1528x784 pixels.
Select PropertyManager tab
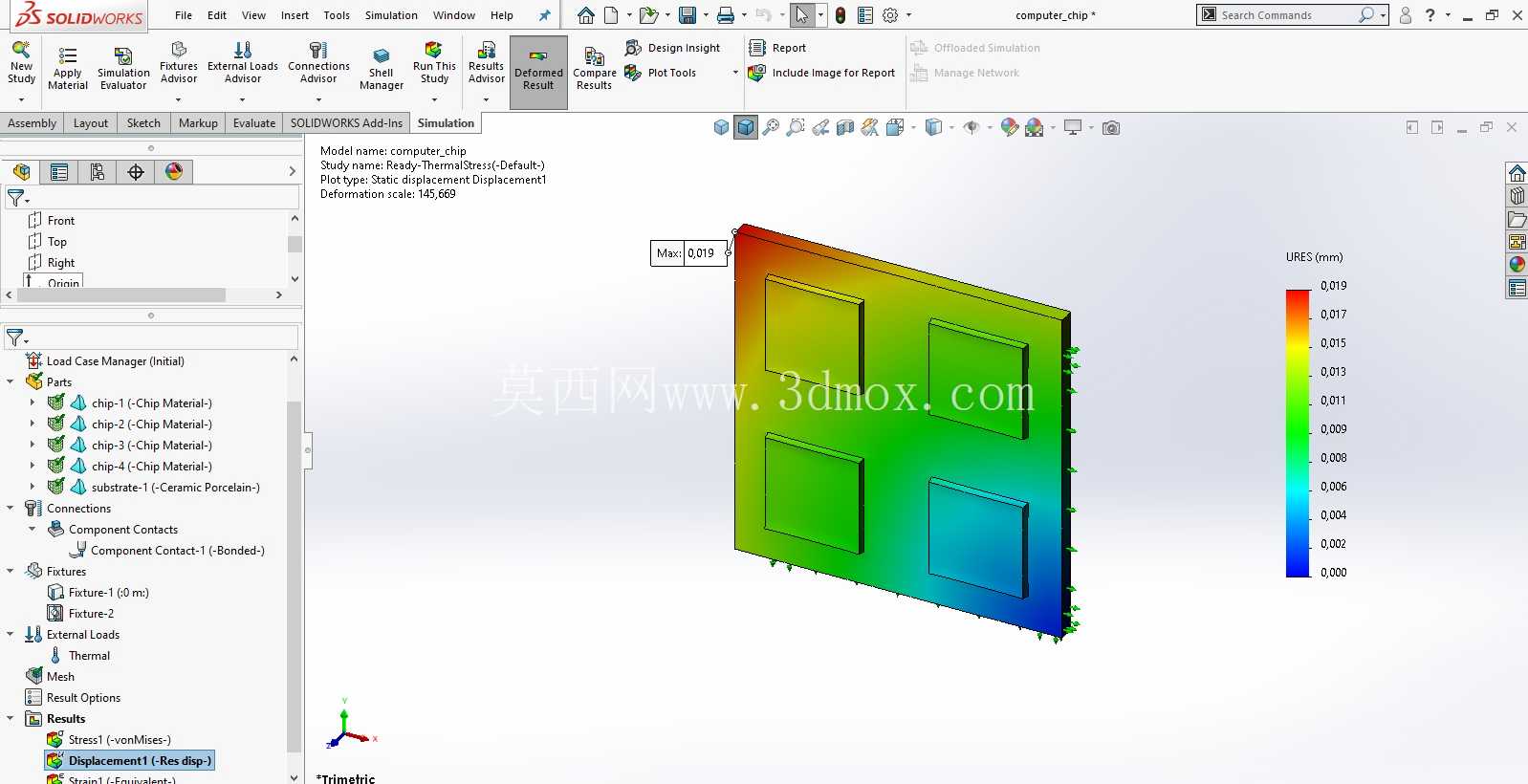coord(59,172)
